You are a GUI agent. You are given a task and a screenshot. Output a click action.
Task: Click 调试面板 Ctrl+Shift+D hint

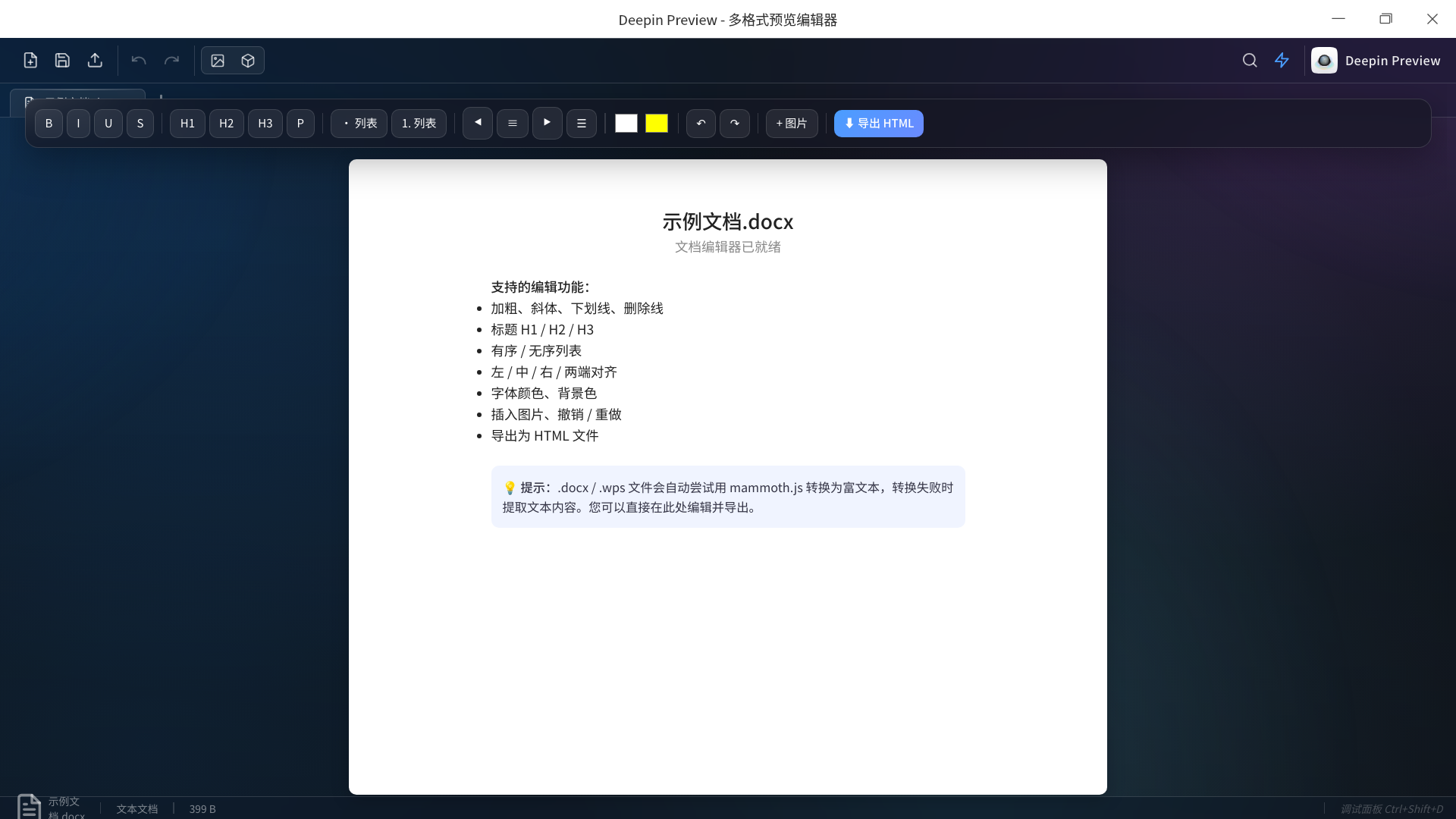pyautogui.click(x=1392, y=809)
